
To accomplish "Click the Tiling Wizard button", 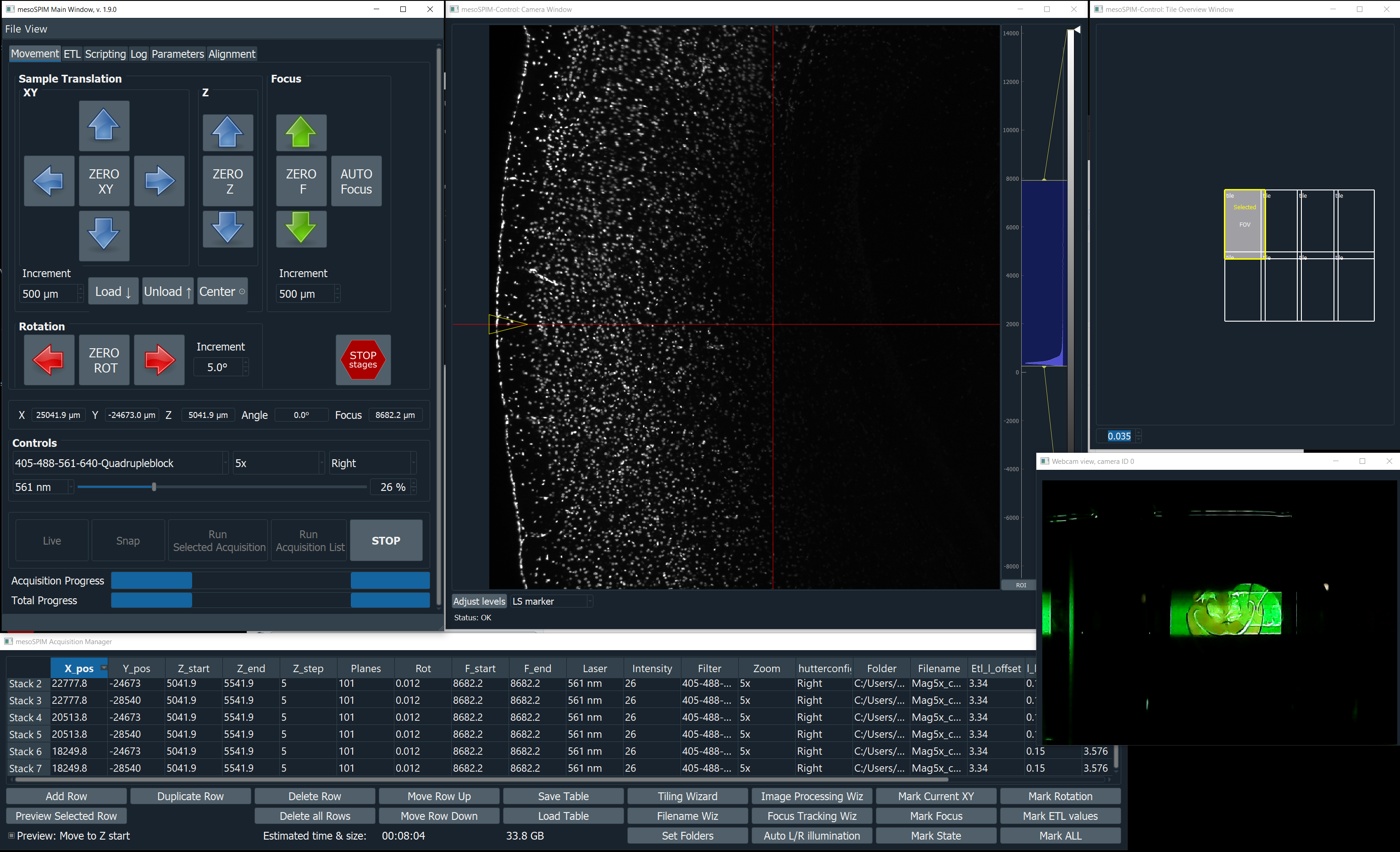I will pos(687,796).
